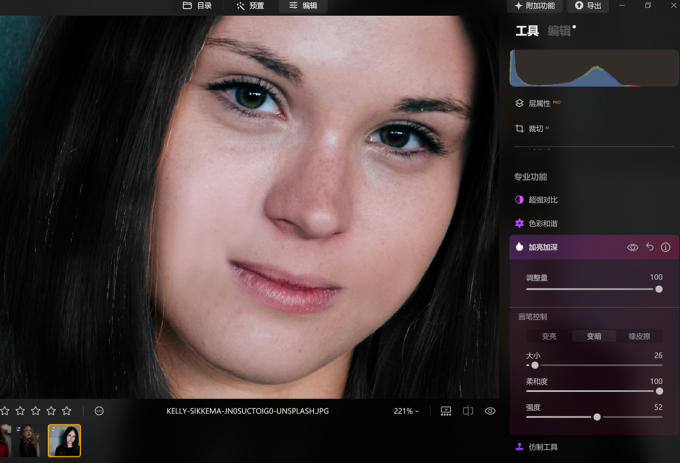Collapse the 加亮加深 panel header
Viewport: 680px width, 463px height.
click(560, 247)
